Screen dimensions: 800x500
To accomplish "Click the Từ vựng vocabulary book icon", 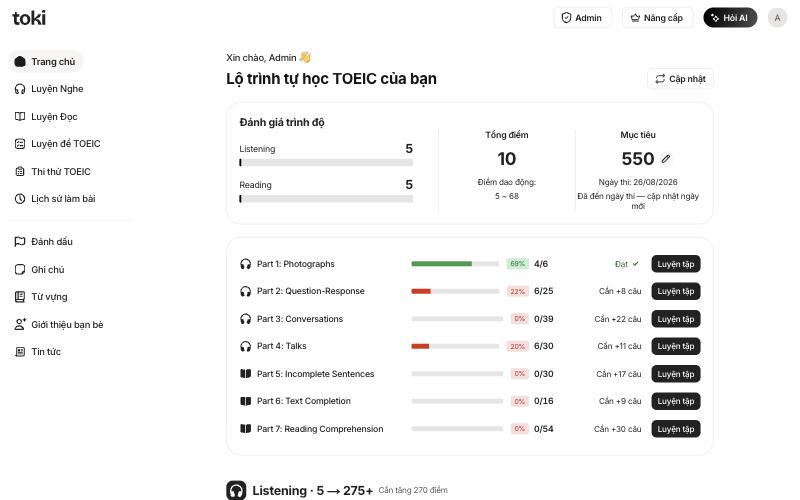I will tap(20, 297).
